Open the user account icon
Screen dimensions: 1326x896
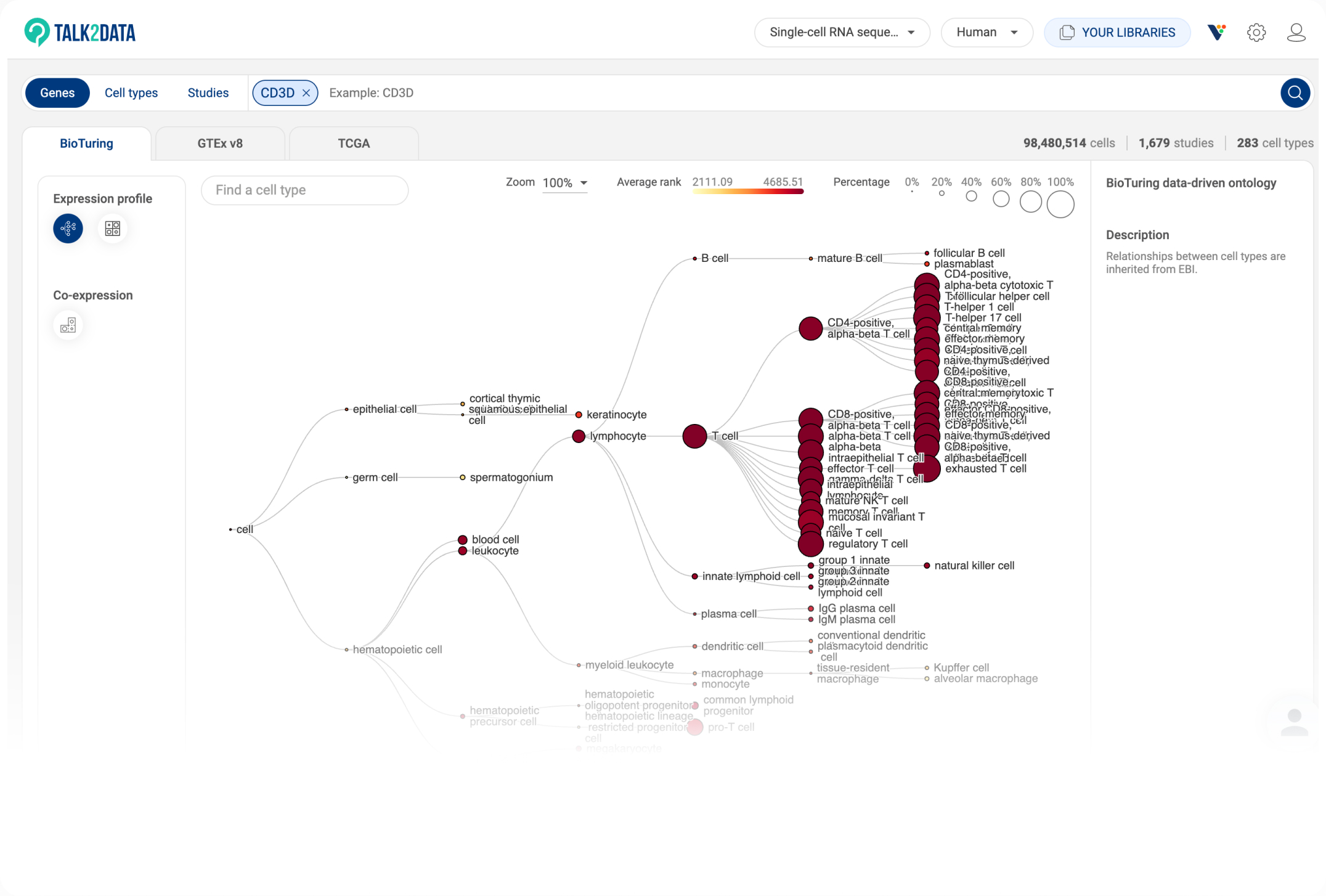point(1296,33)
